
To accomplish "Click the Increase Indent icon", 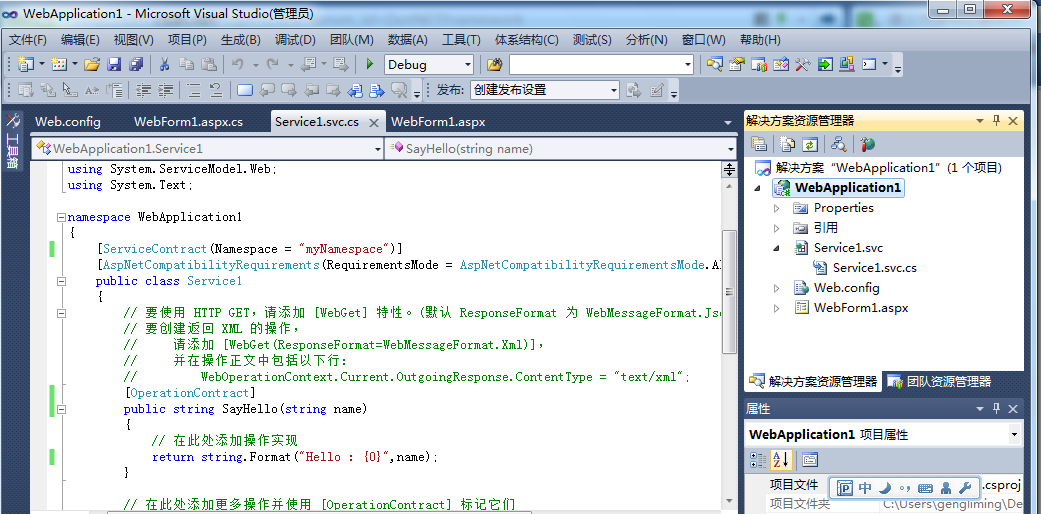I will 165,90.
